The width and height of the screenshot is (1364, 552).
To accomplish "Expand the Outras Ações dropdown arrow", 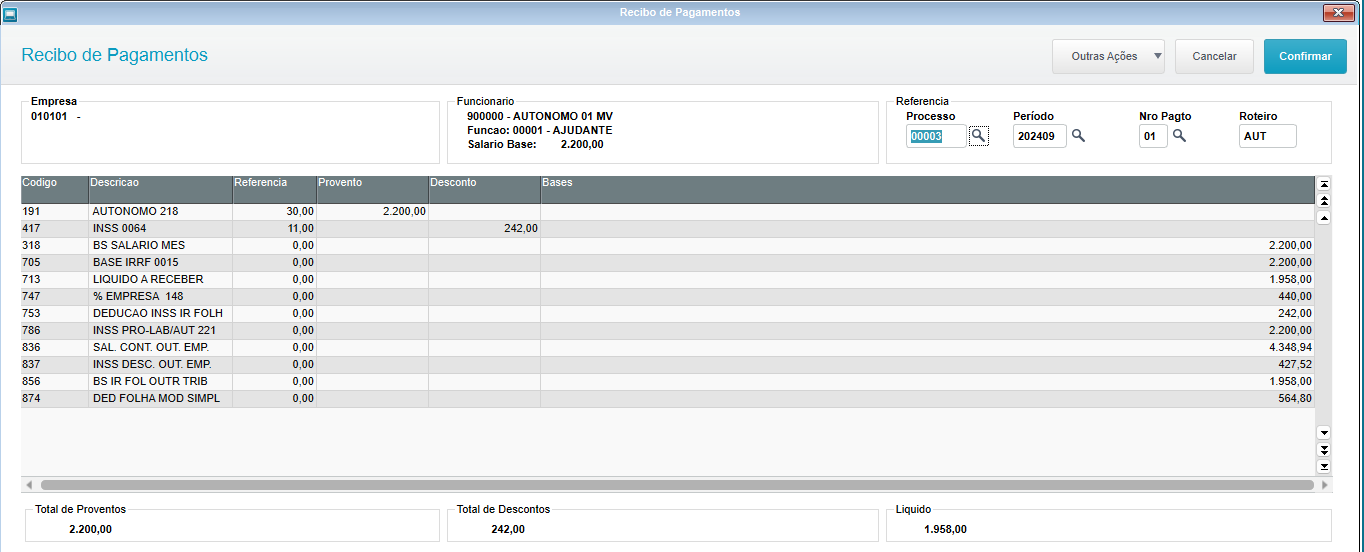I will point(1158,56).
